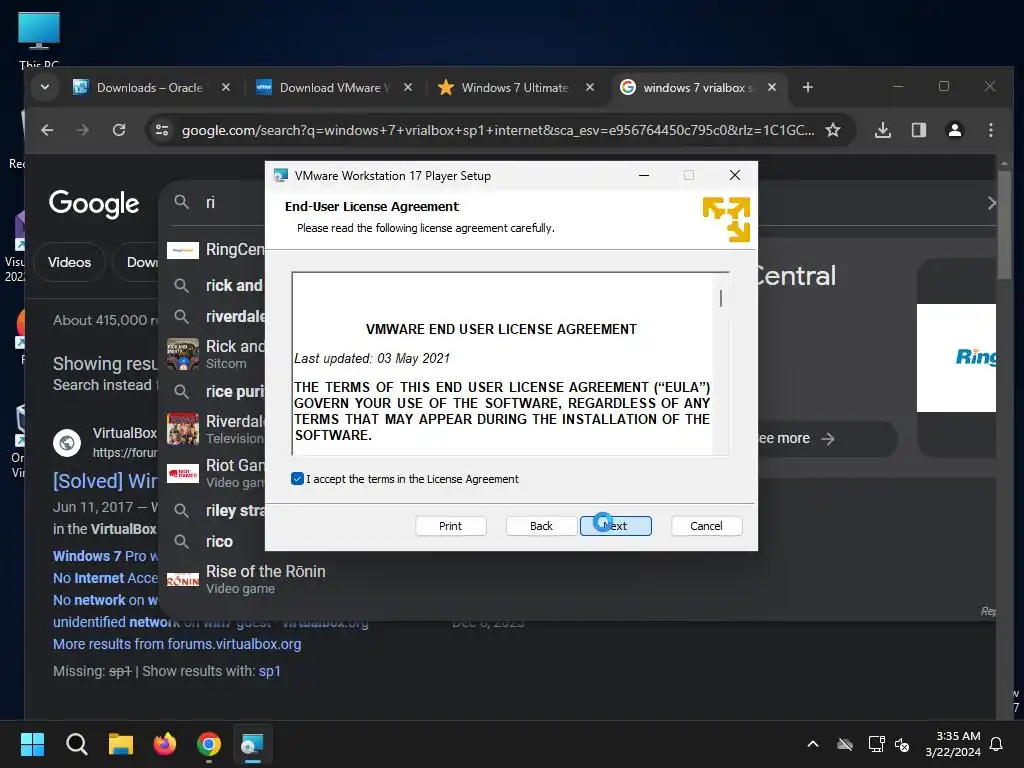Click the Google logo
The height and width of the screenshot is (768, 1024).
tap(94, 203)
